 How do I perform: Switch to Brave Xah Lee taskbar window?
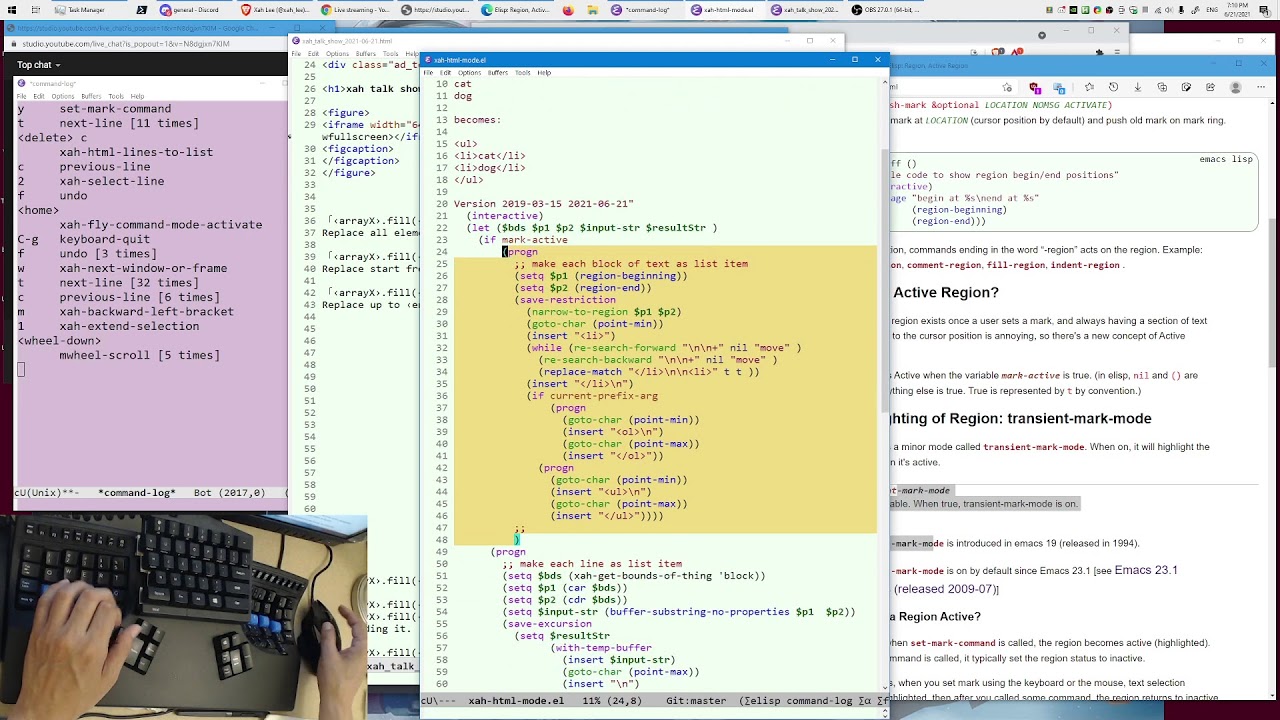tap(273, 10)
